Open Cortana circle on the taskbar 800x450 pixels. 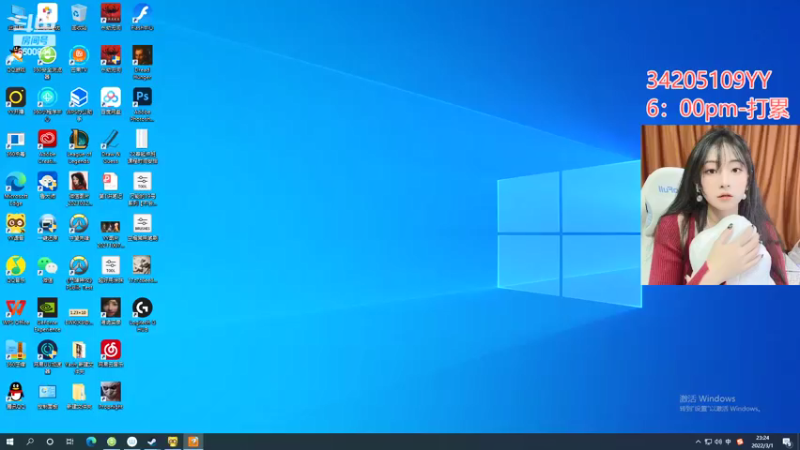pyautogui.click(x=49, y=441)
